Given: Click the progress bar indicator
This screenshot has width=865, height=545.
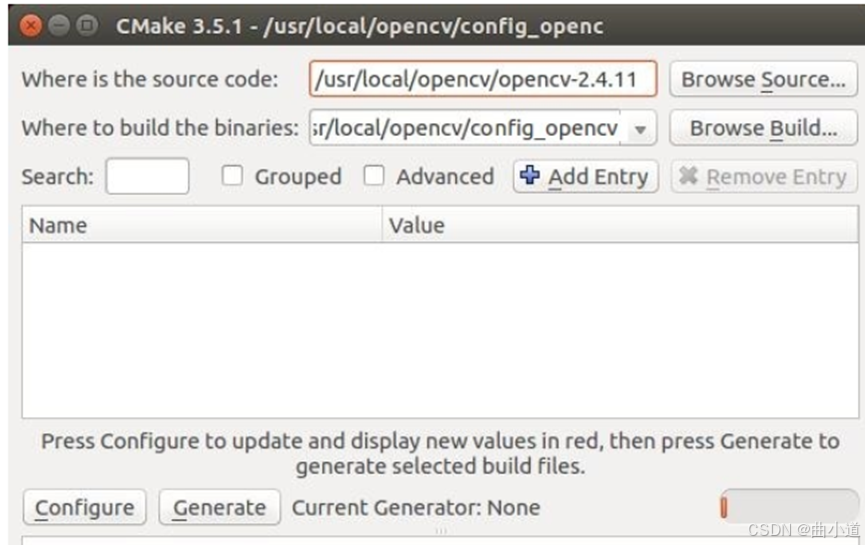Looking at the screenshot, I should click(x=789, y=507).
